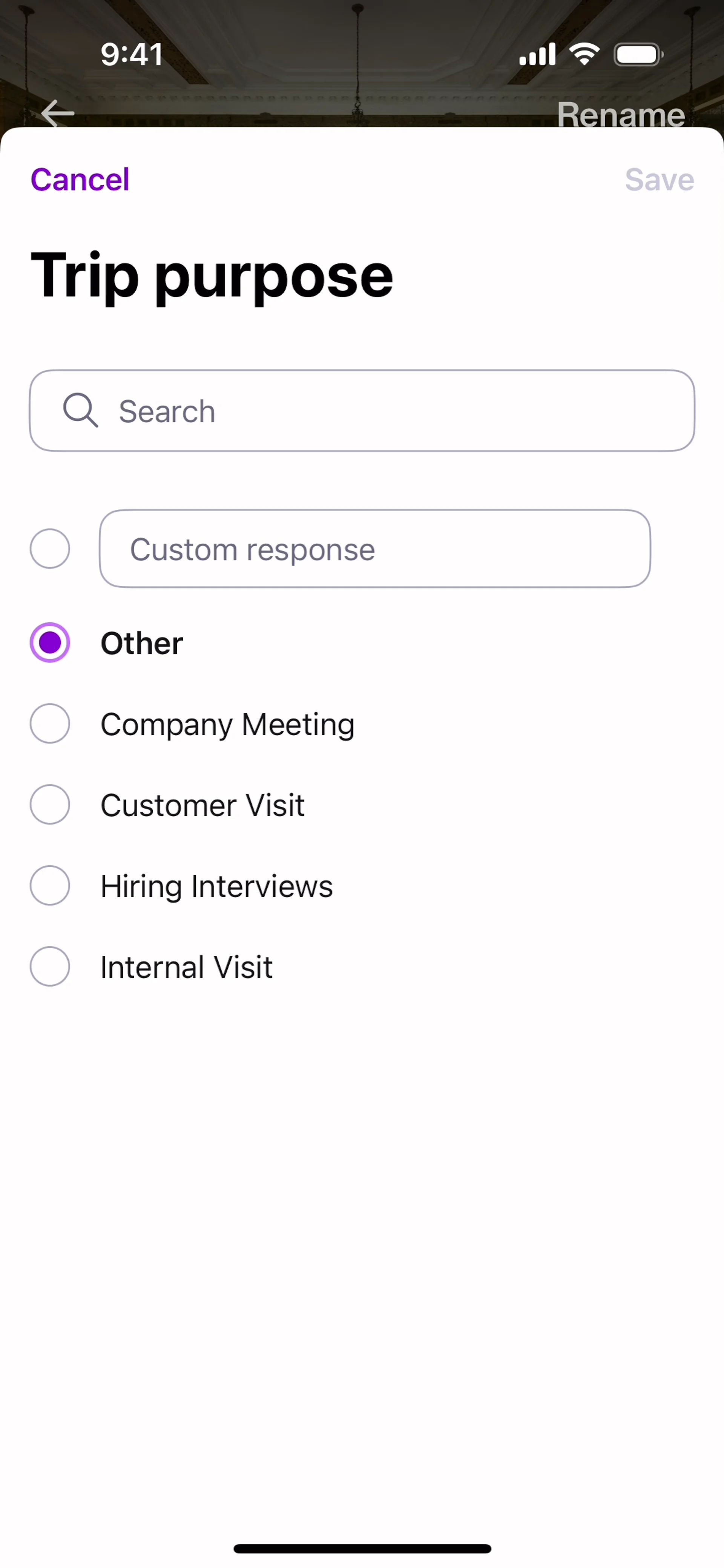The width and height of the screenshot is (724, 1568).
Task: Select the Custom response radio button
Action: click(x=50, y=549)
